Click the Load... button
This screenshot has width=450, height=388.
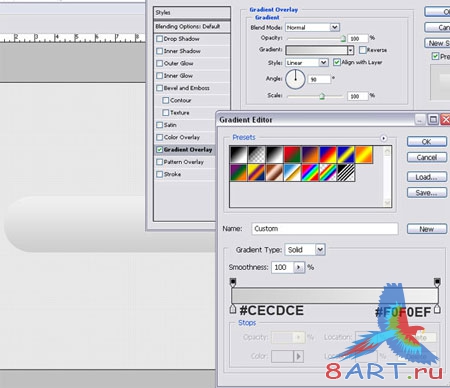tap(427, 177)
